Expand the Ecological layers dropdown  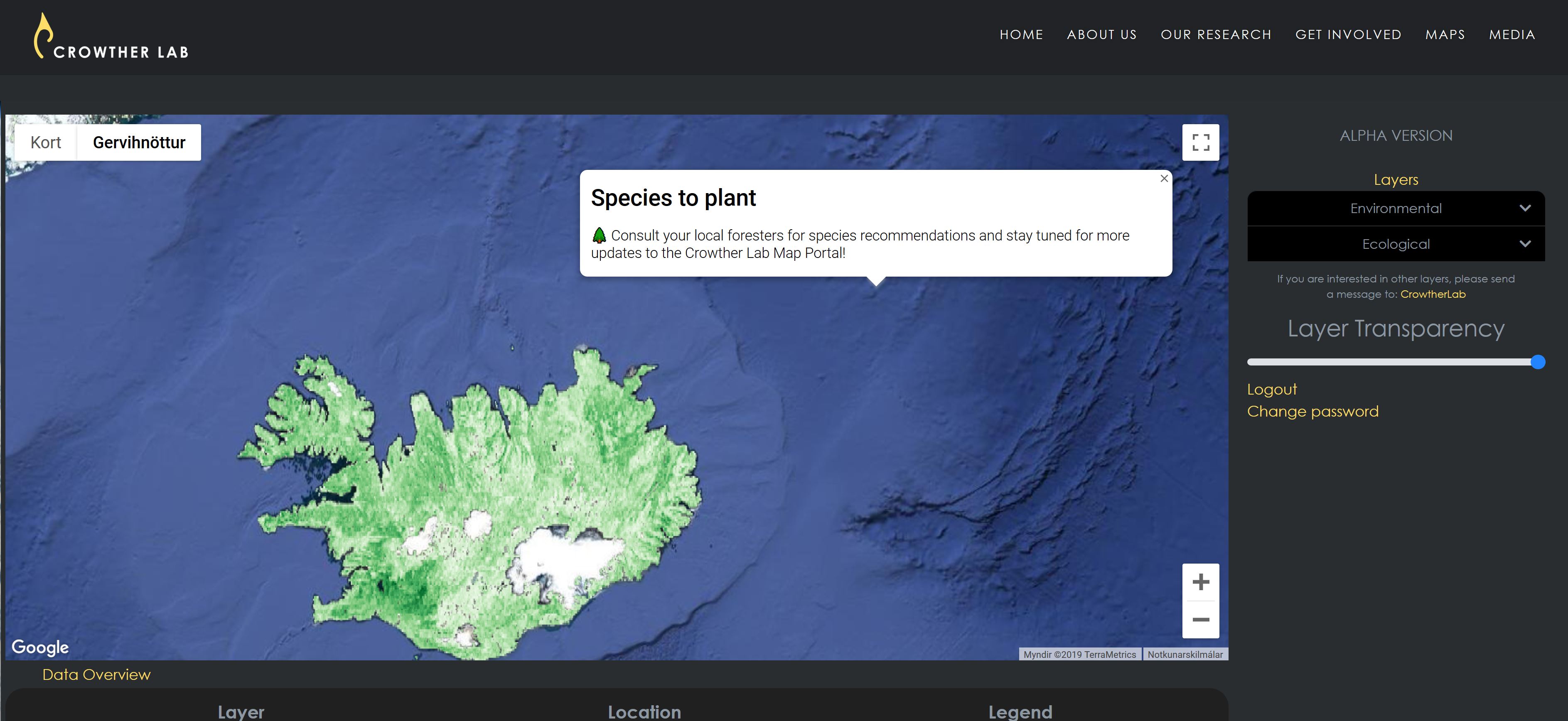(1395, 244)
